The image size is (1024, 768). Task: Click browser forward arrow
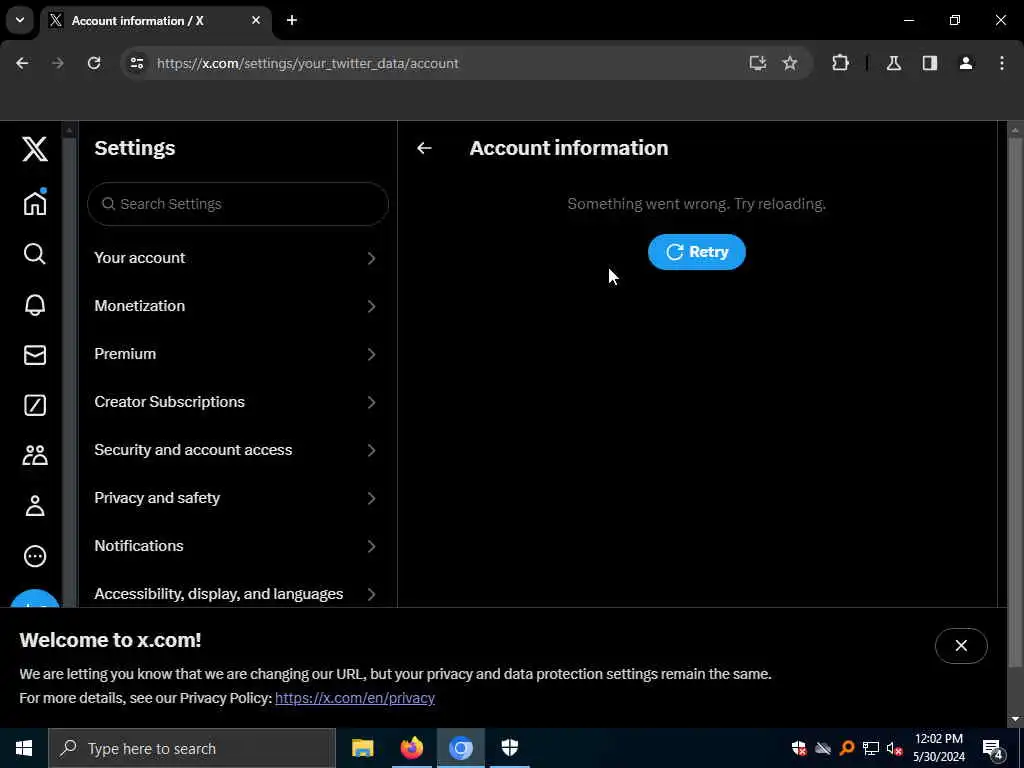click(x=57, y=63)
